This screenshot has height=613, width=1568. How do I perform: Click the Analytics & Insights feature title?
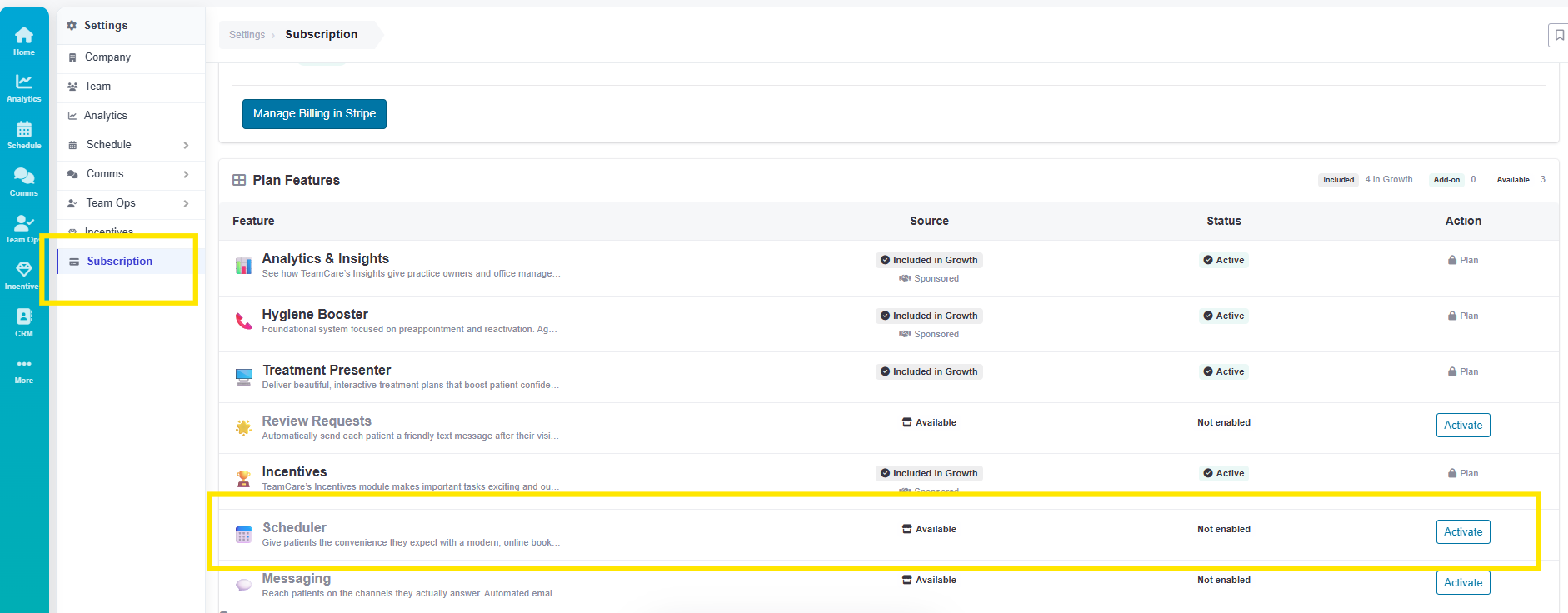pyautogui.click(x=326, y=259)
